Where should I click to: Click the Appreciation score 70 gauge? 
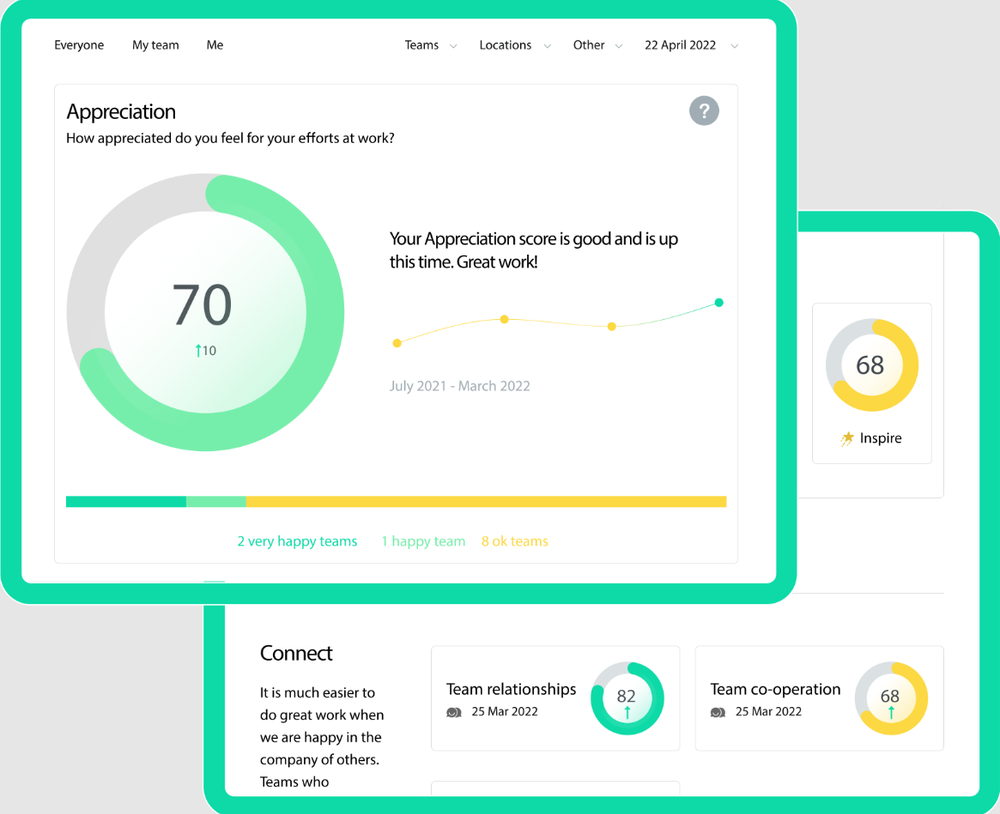coord(205,312)
